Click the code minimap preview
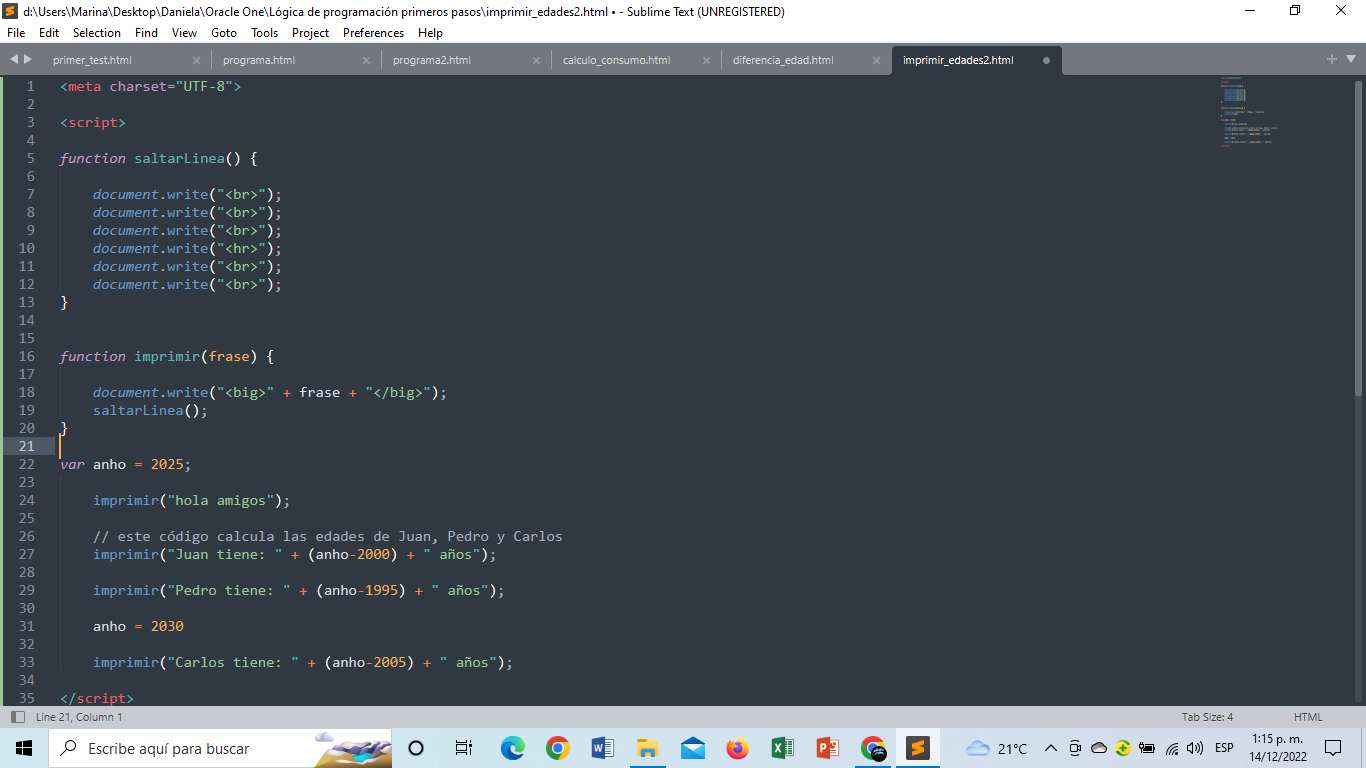 1248,111
